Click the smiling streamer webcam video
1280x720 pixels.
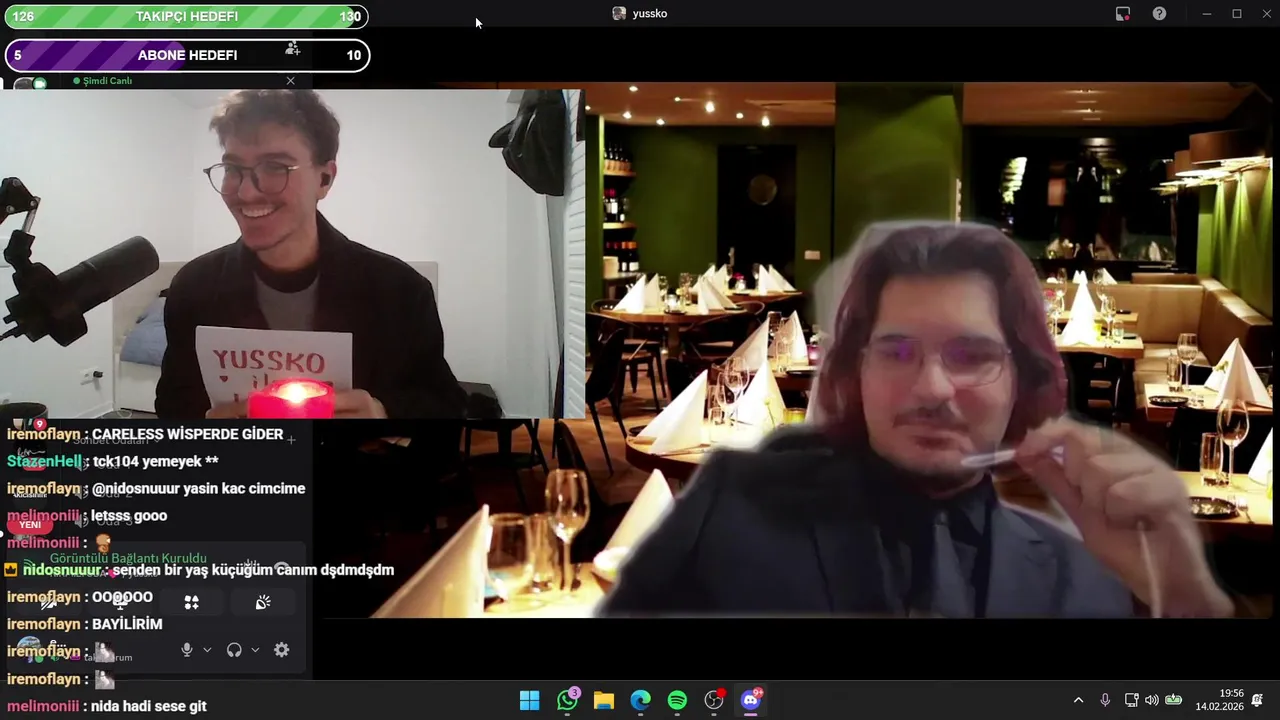pyautogui.click(x=292, y=254)
